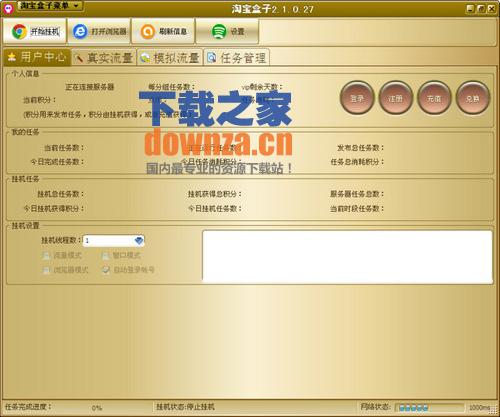Open browser via the IE icon

pos(80,32)
